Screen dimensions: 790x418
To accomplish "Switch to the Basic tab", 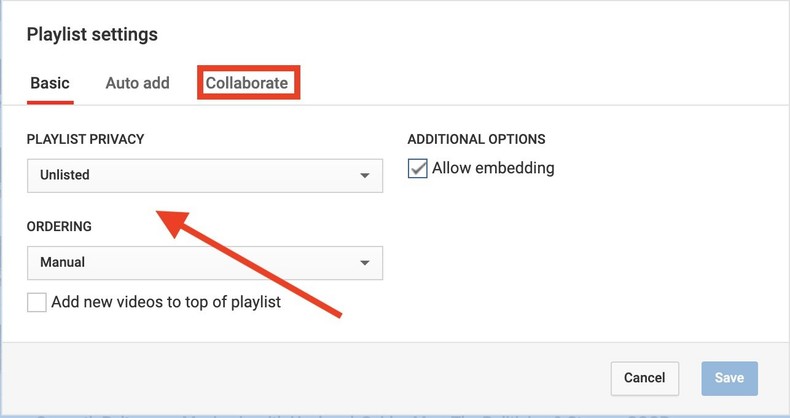I will 50,83.
